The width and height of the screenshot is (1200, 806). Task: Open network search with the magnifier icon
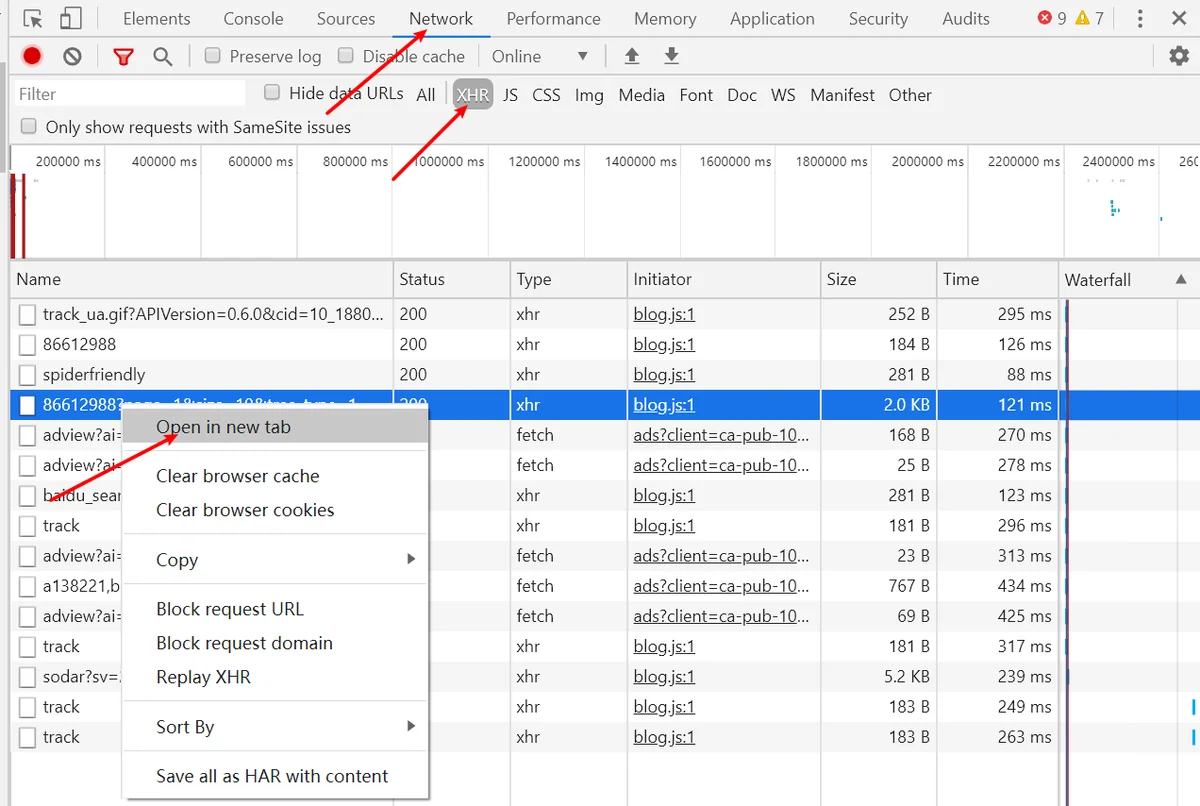(163, 57)
